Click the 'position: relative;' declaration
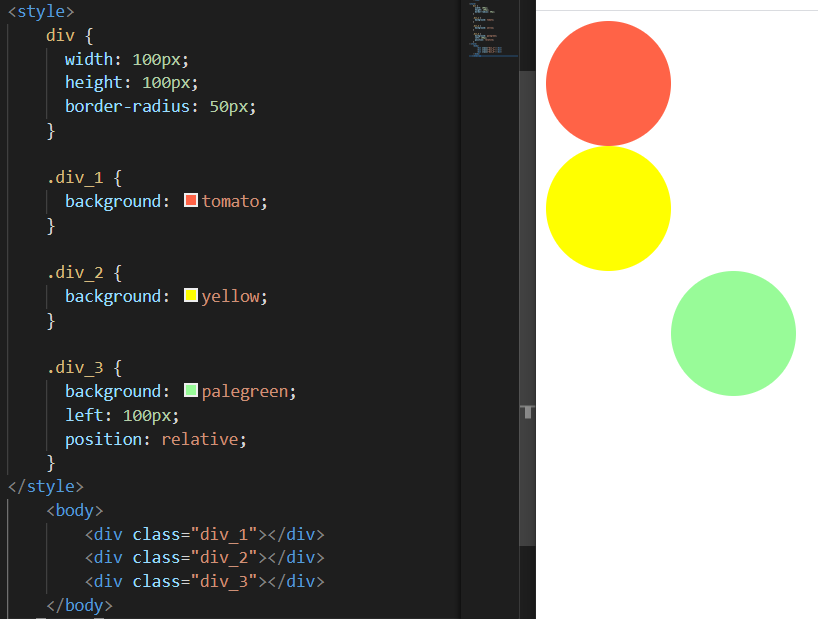This screenshot has width=818, height=619. tap(155, 439)
